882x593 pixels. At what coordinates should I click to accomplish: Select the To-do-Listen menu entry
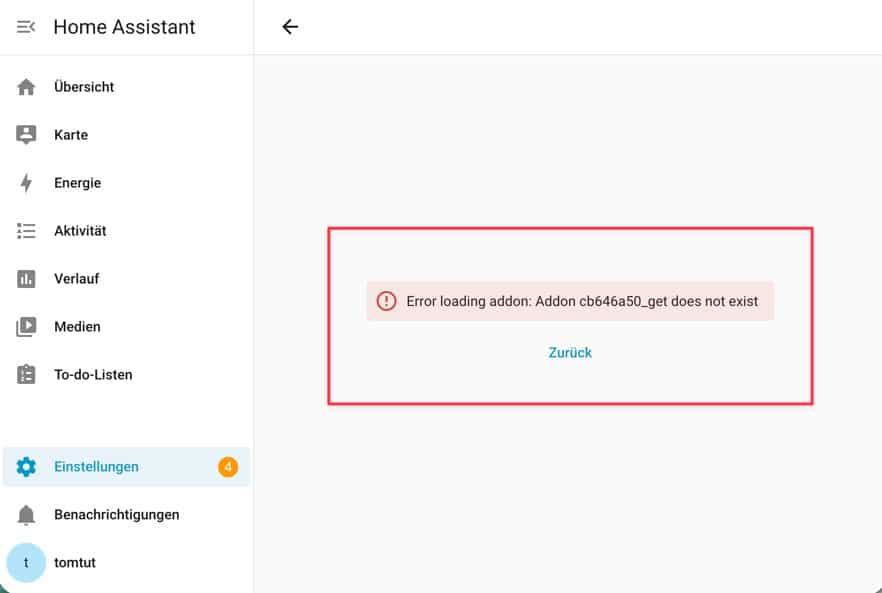pyautogui.click(x=93, y=375)
